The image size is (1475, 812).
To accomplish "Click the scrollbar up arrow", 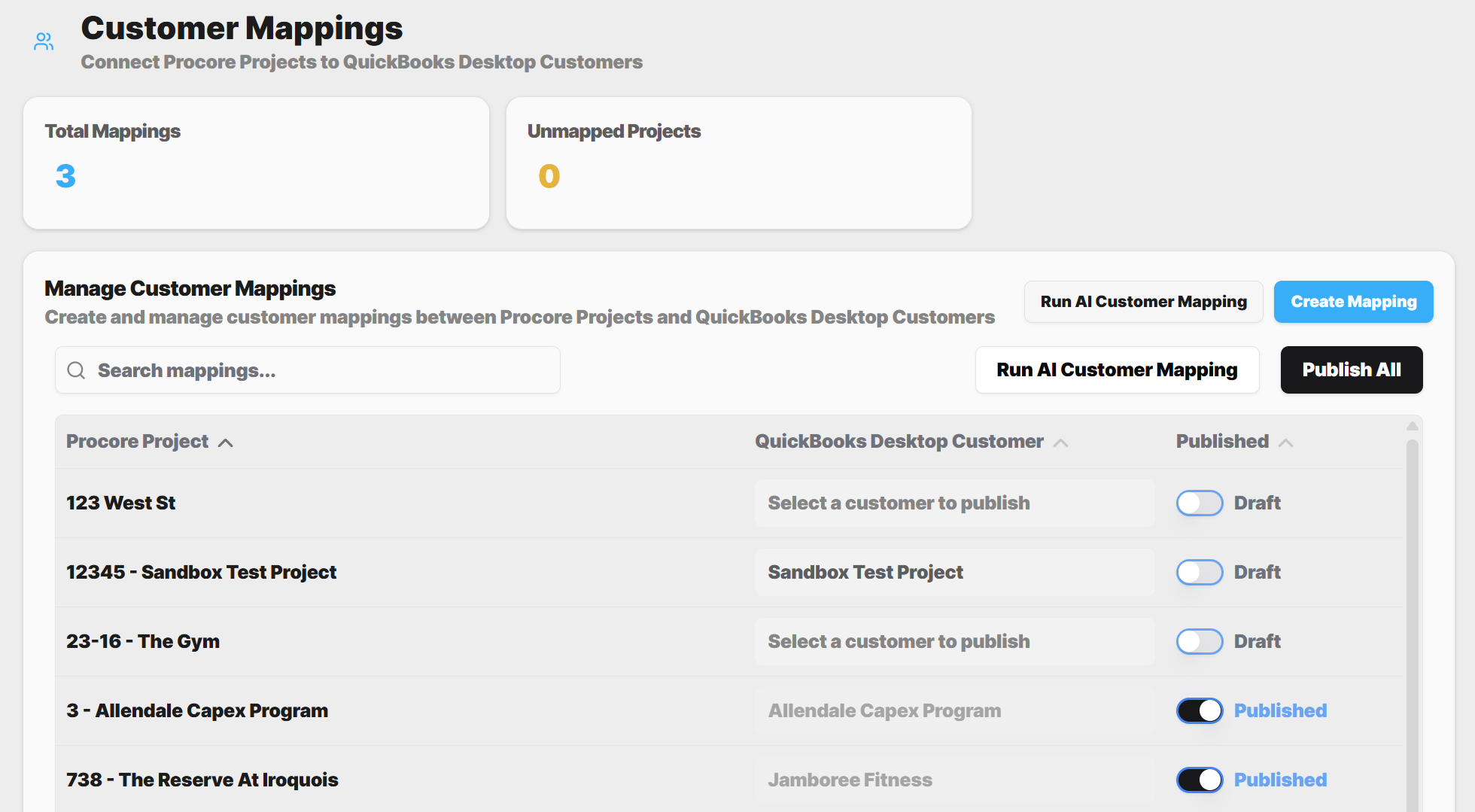I will 1413,426.
